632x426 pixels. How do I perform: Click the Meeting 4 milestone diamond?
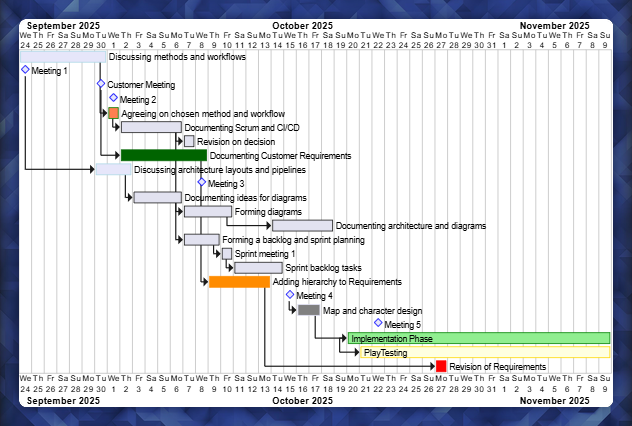(290, 295)
